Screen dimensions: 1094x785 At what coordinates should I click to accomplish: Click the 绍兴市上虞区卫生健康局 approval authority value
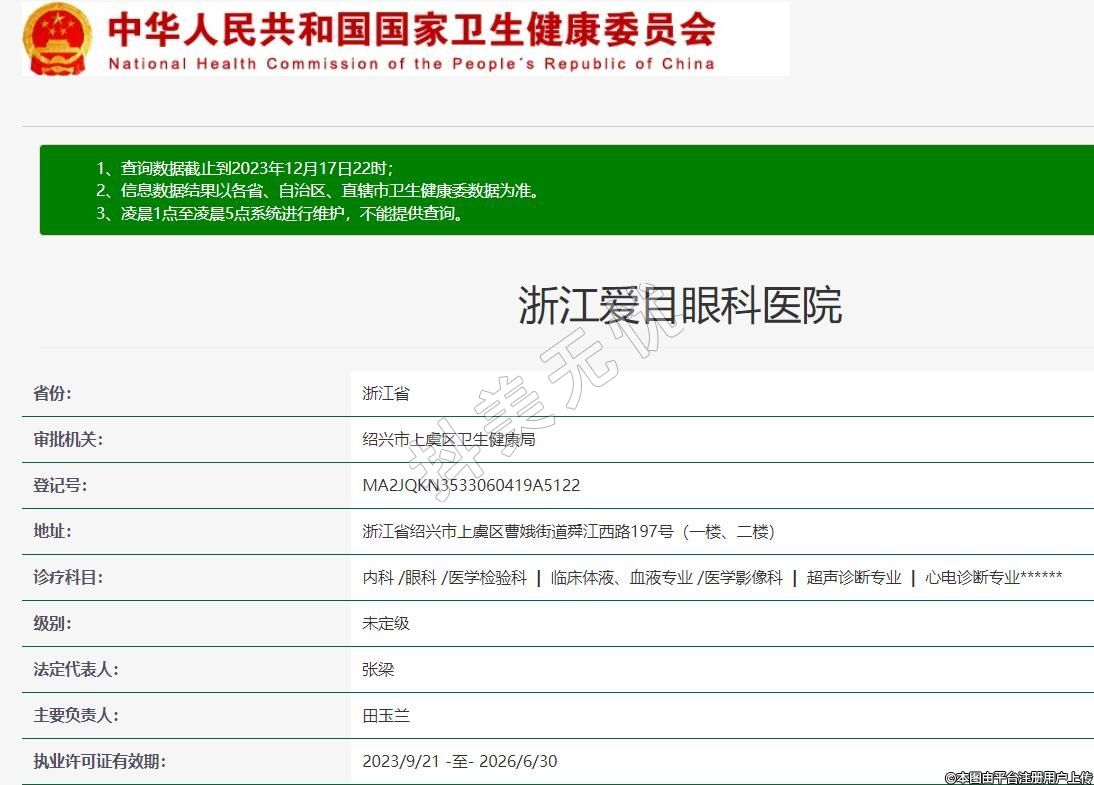[x=448, y=439]
